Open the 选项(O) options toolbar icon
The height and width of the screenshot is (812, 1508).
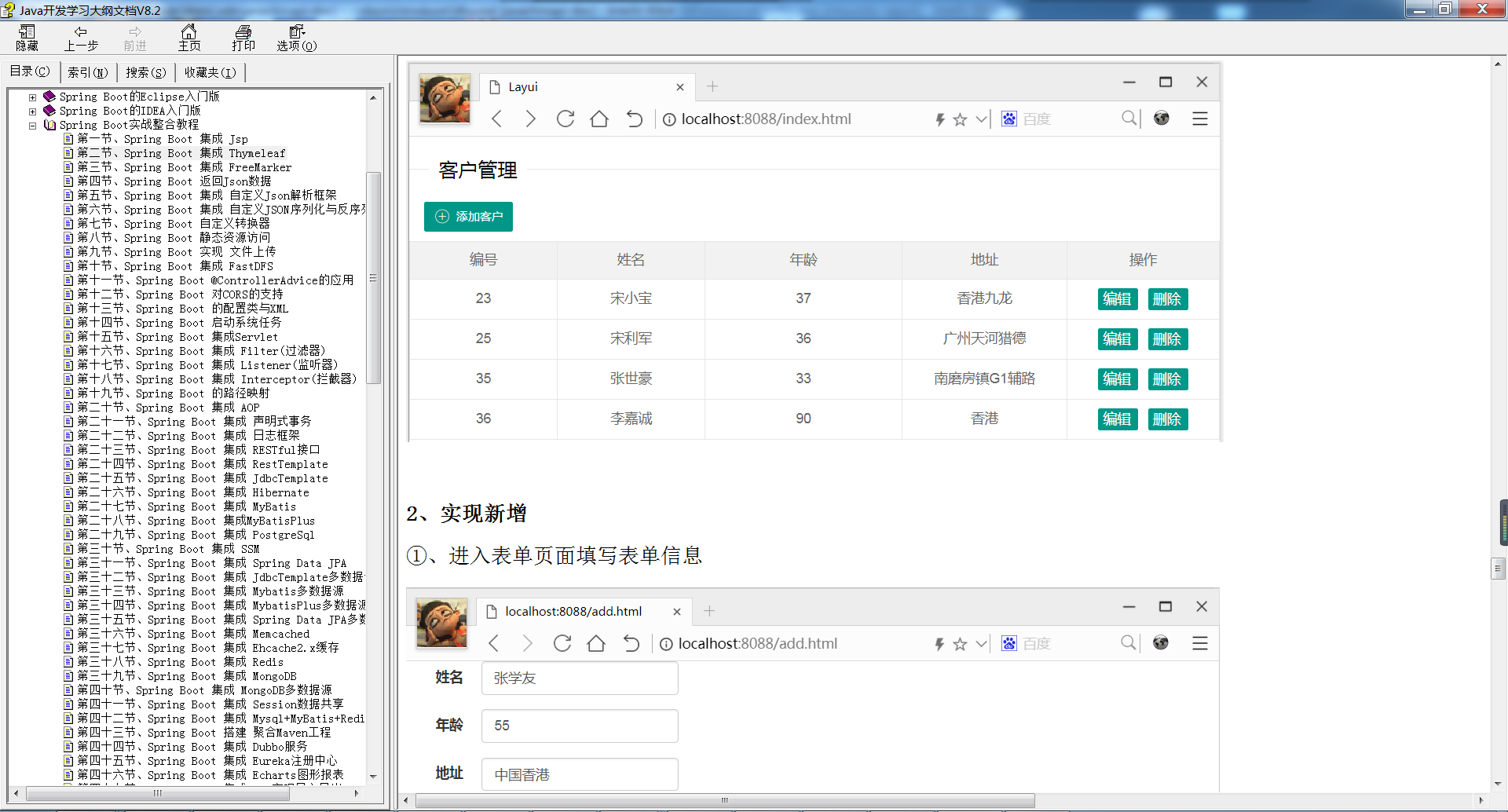297,38
